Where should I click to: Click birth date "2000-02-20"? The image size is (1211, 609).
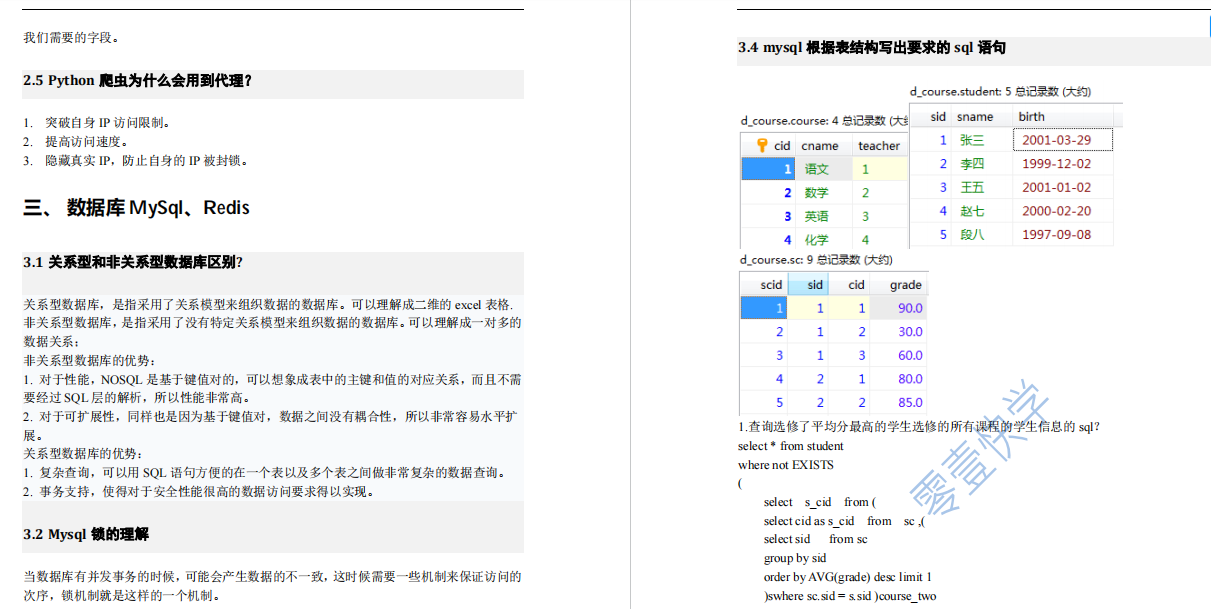coord(1056,212)
